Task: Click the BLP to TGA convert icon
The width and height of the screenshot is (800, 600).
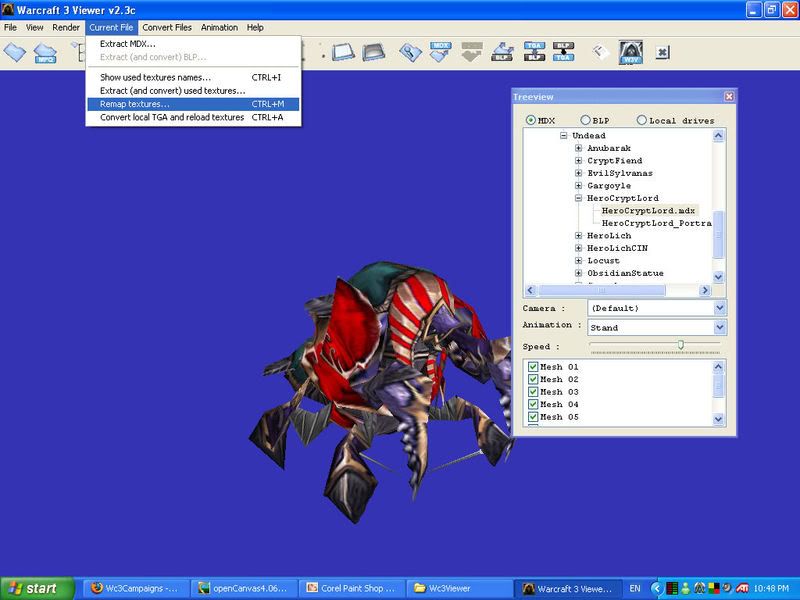Action: [563, 52]
